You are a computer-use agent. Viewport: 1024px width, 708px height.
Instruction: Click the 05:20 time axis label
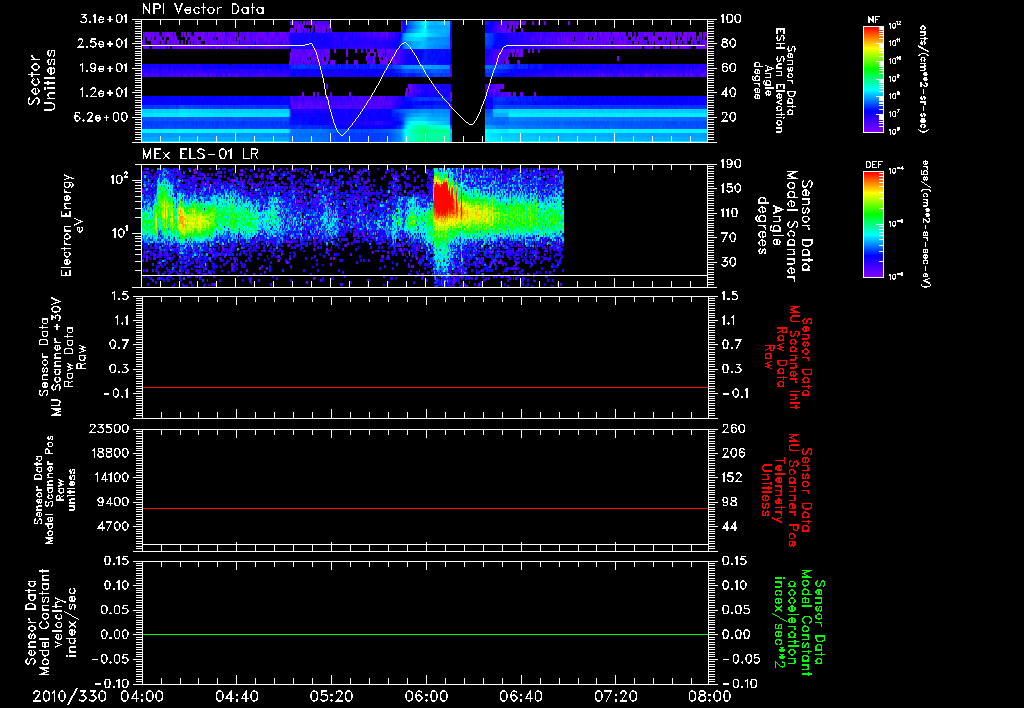coord(331,696)
